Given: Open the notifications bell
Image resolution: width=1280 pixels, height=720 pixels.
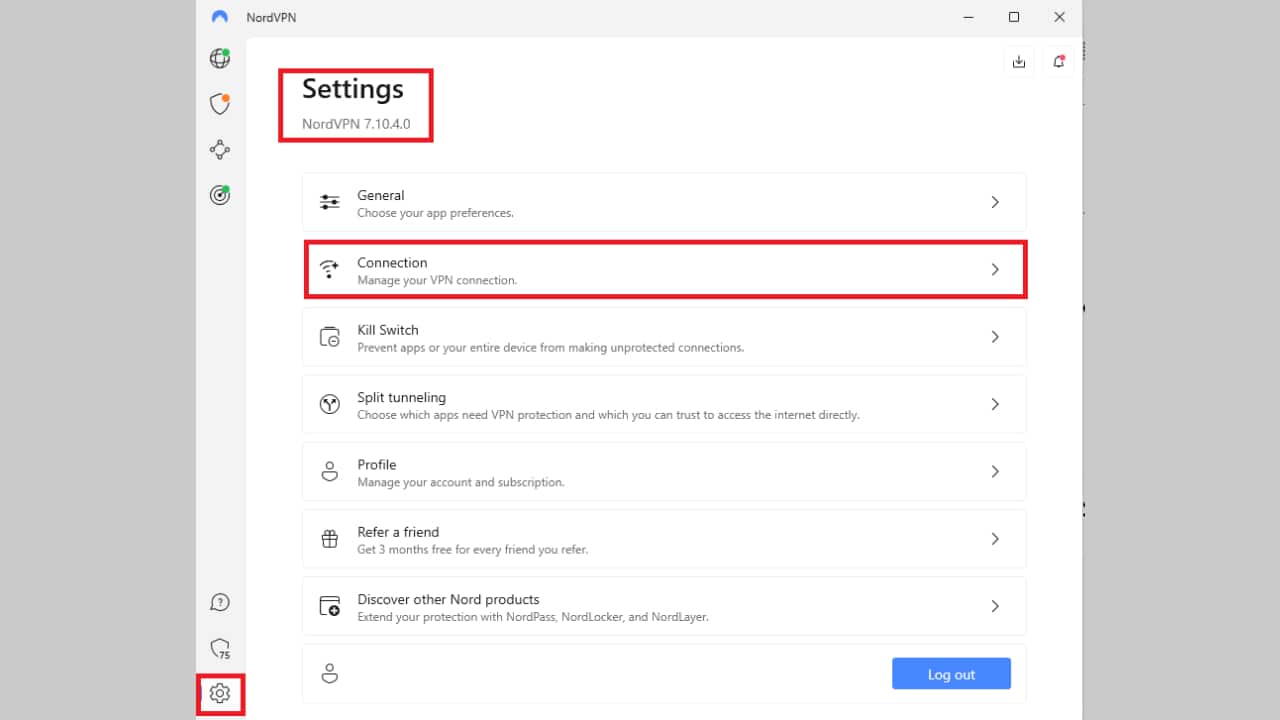Looking at the screenshot, I should click(1059, 62).
